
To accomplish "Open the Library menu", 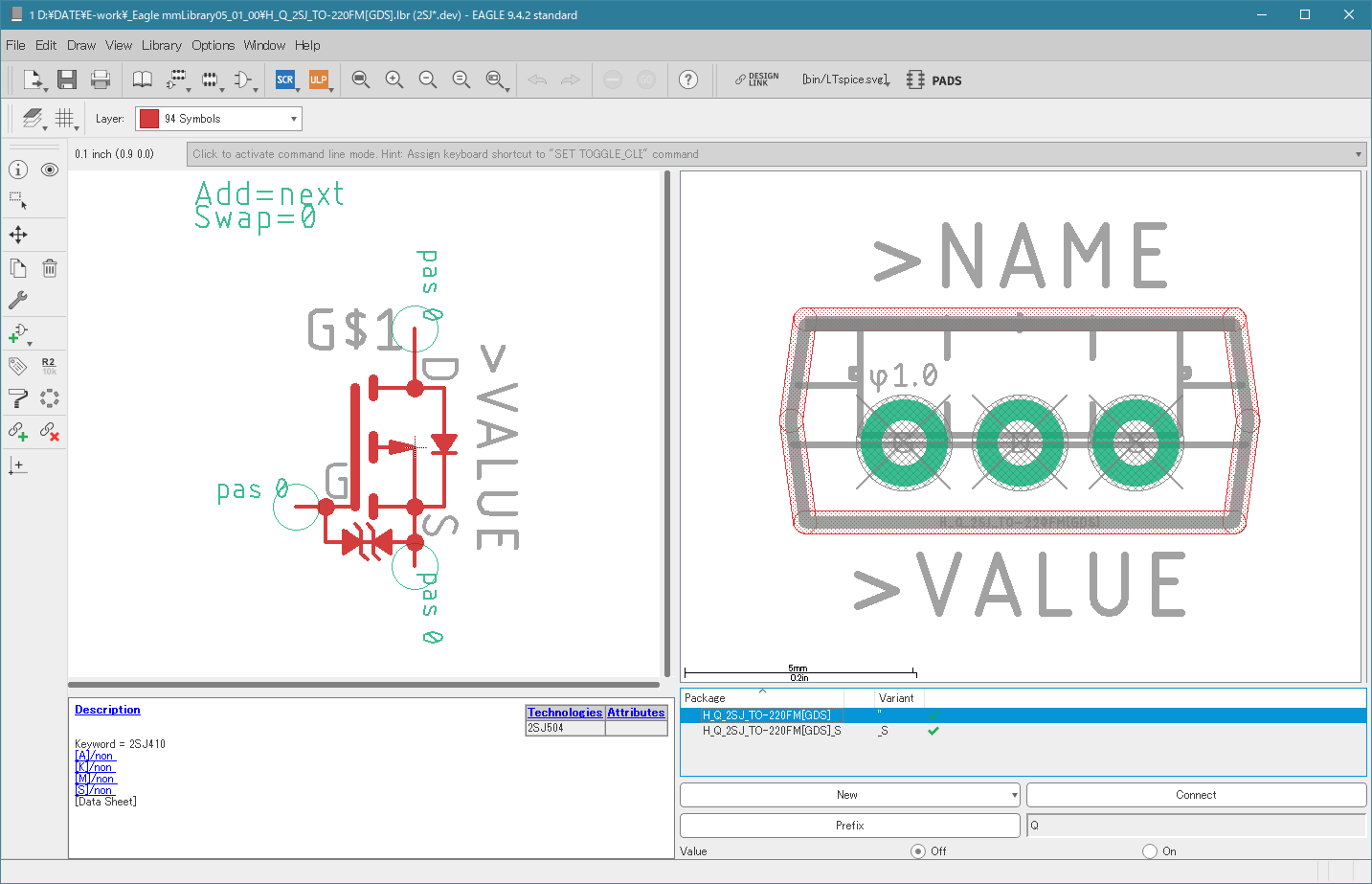I will point(161,45).
